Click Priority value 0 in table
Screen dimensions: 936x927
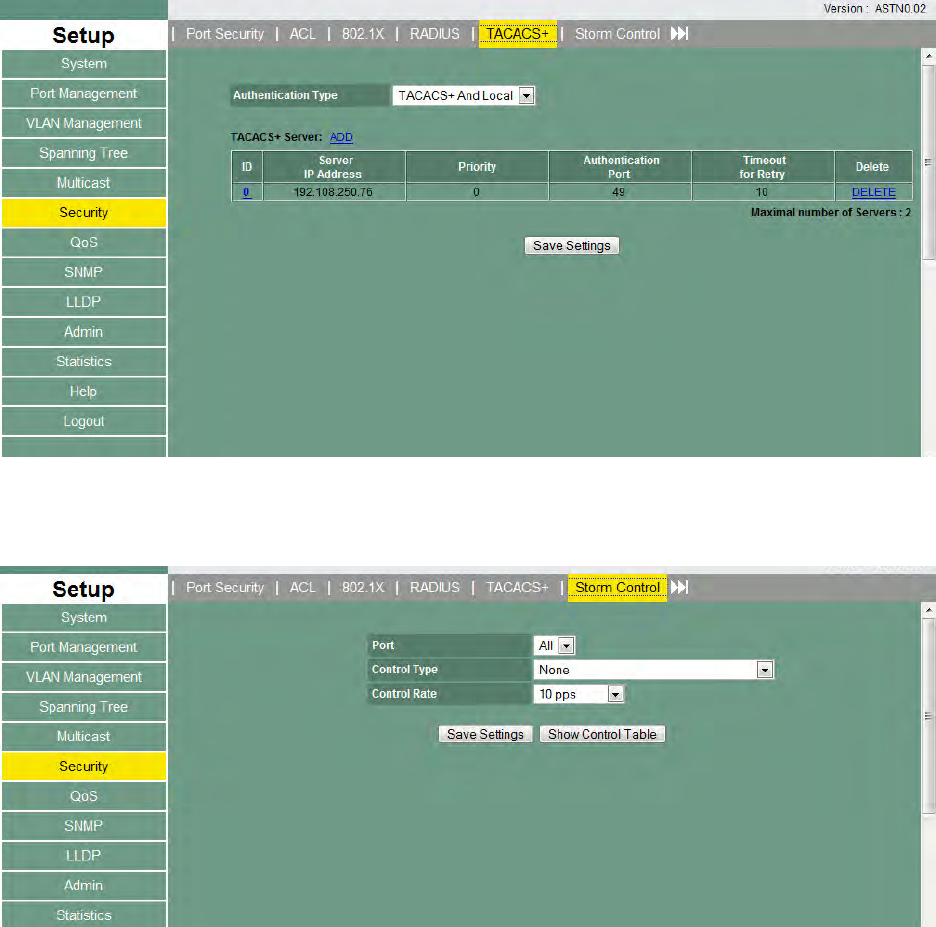pyautogui.click(x=476, y=192)
